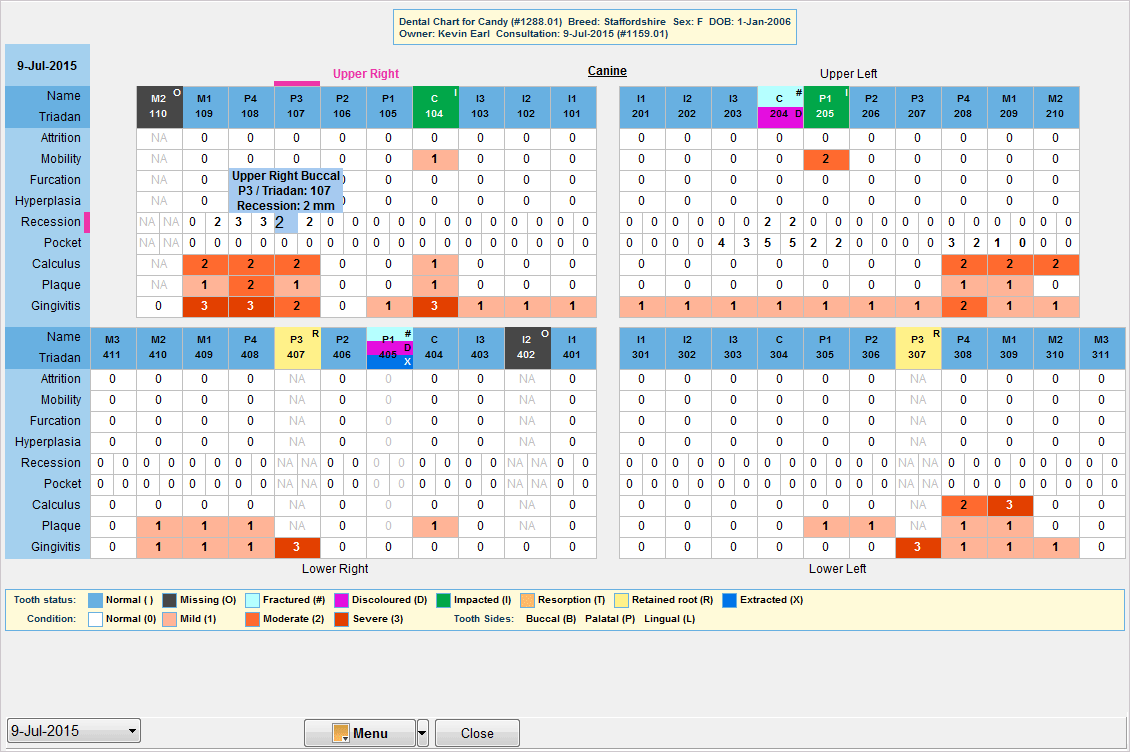Select the 9-Jul-2015 date column header
This screenshot has width=1130, height=752.
(x=47, y=66)
